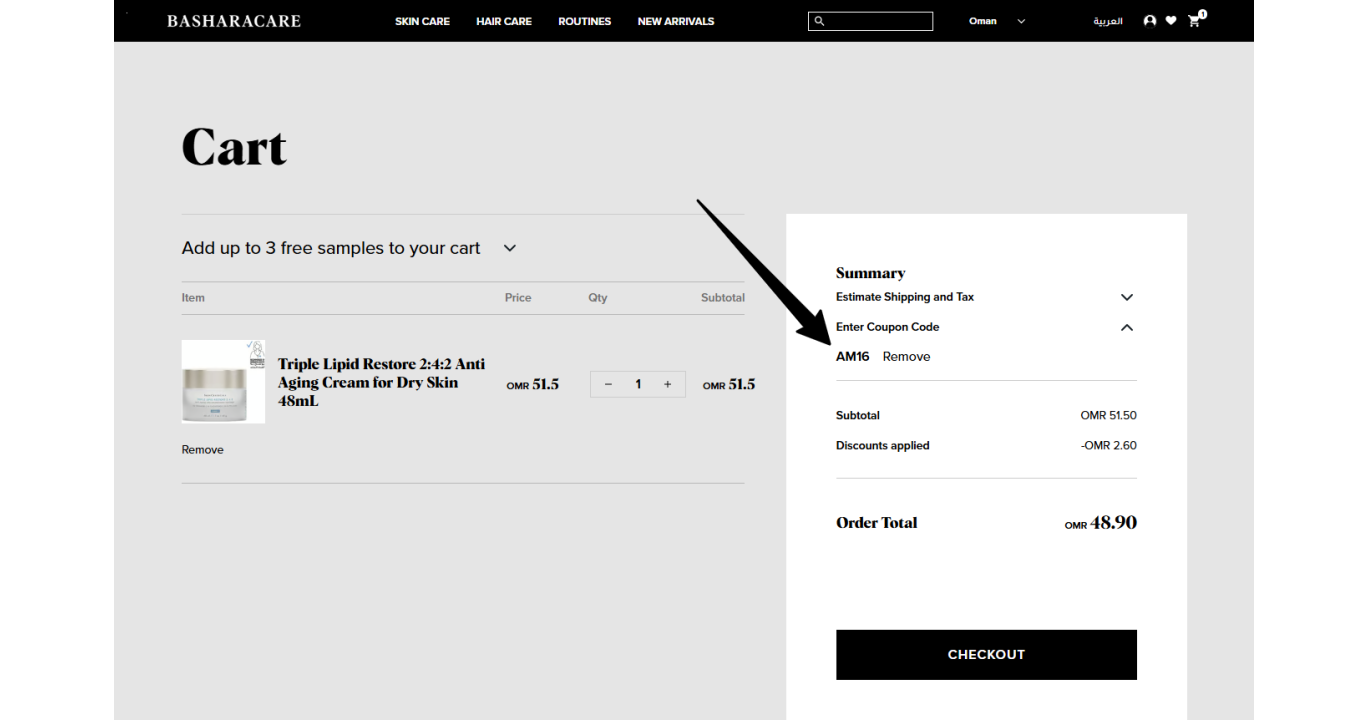Increase quantity with plus button
The image size is (1368, 720).
pyautogui.click(x=668, y=384)
